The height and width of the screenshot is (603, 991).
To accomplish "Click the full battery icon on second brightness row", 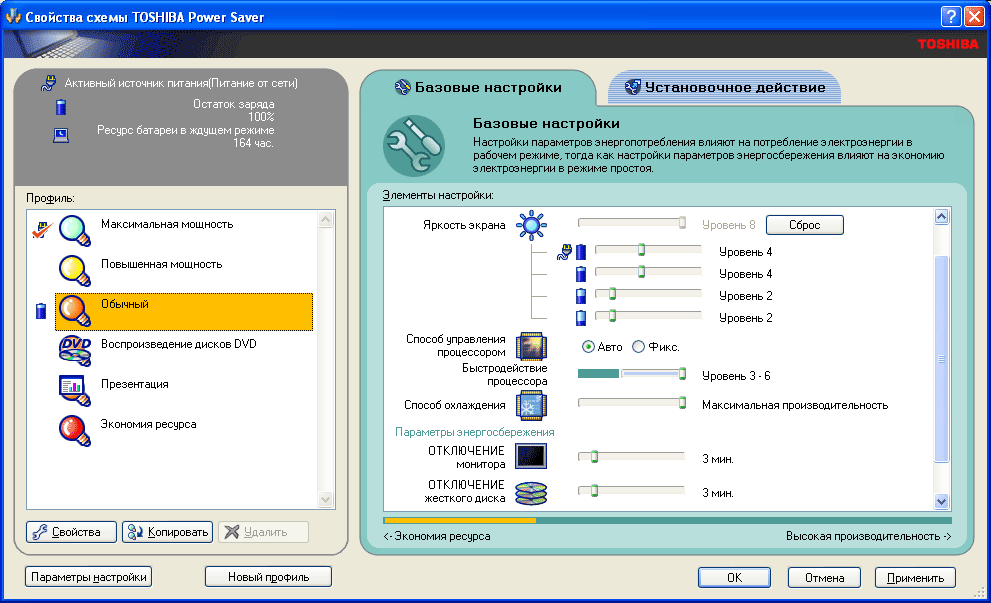I will 581,274.
